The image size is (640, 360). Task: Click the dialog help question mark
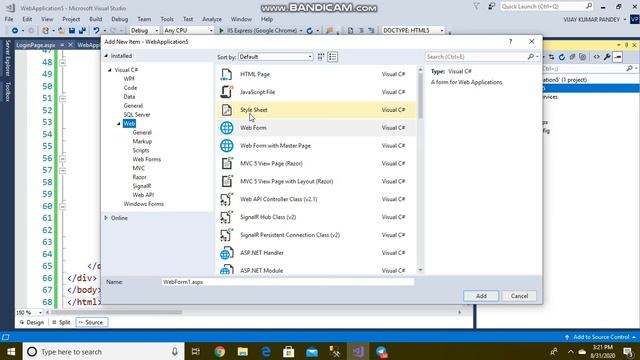(x=510, y=42)
